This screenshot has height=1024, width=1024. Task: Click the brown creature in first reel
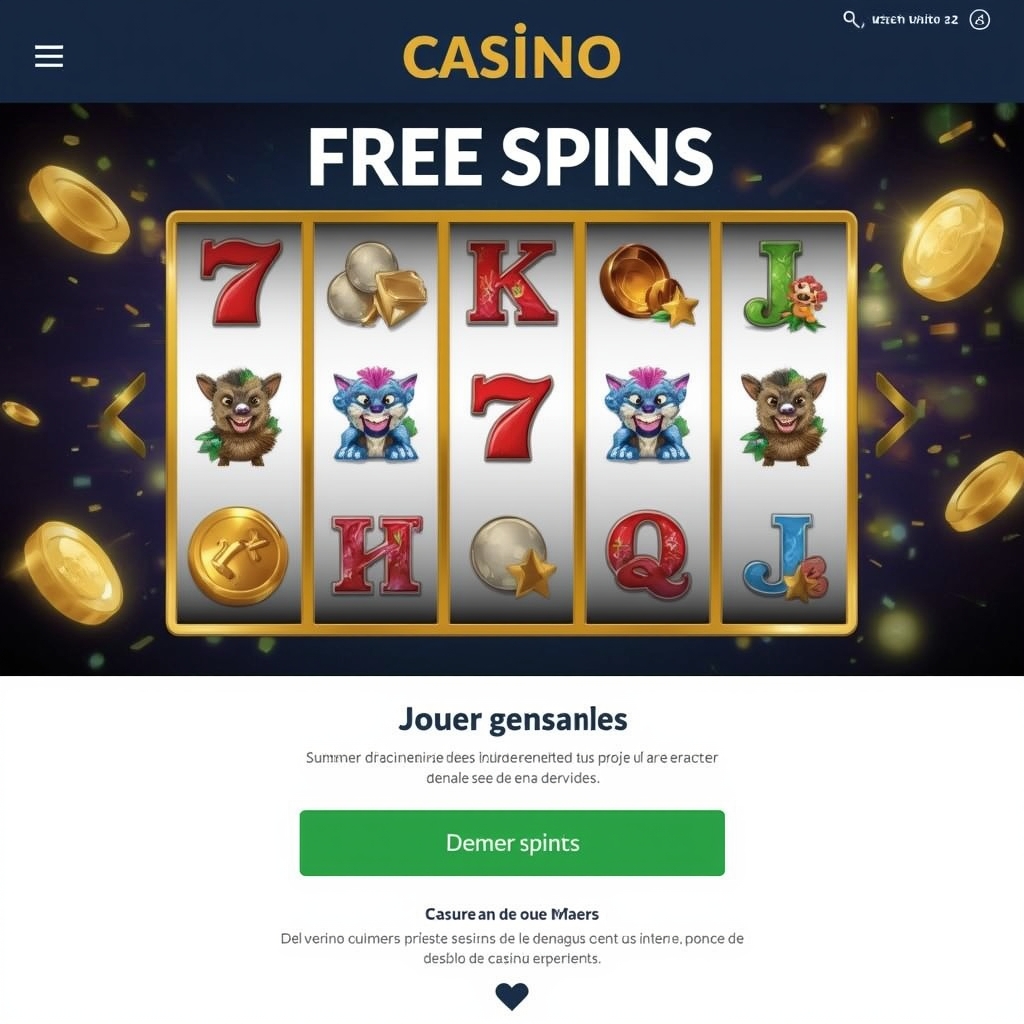point(238,417)
